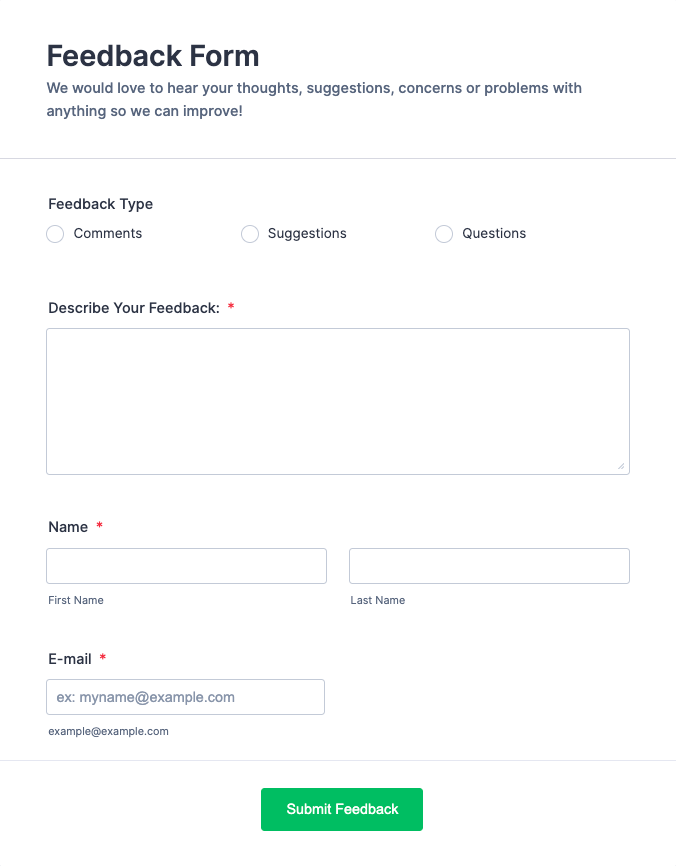Click the "Feedback Form" page heading

pyautogui.click(x=153, y=56)
